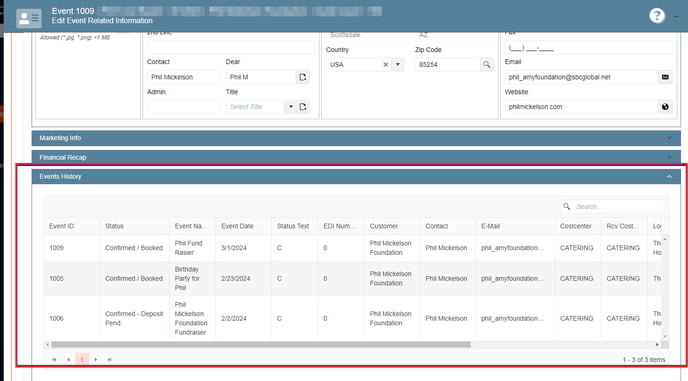
Task: Click the Email input field
Action: tap(581, 77)
